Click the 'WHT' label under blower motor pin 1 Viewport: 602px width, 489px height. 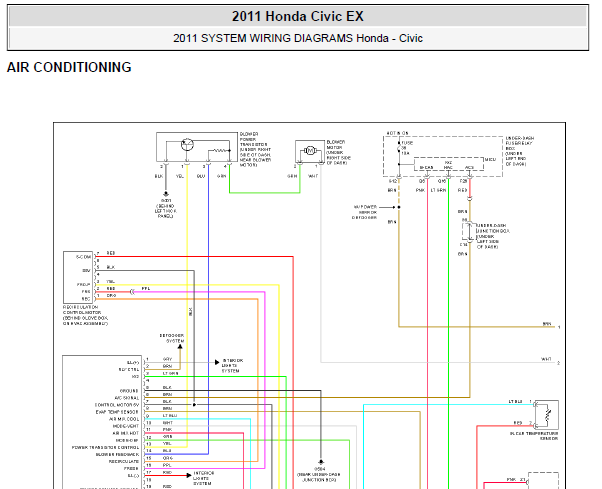click(x=313, y=176)
